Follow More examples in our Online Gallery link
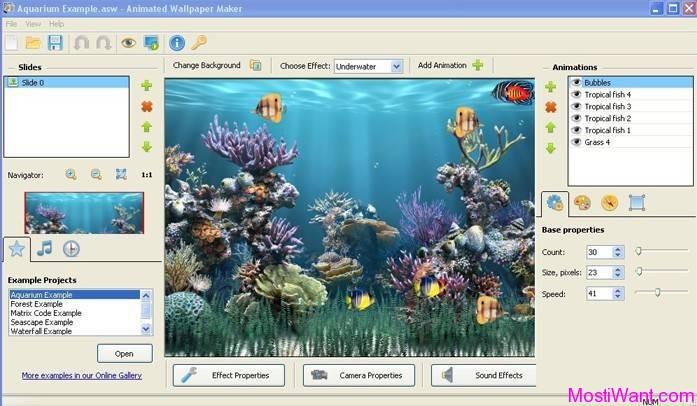 (82, 375)
